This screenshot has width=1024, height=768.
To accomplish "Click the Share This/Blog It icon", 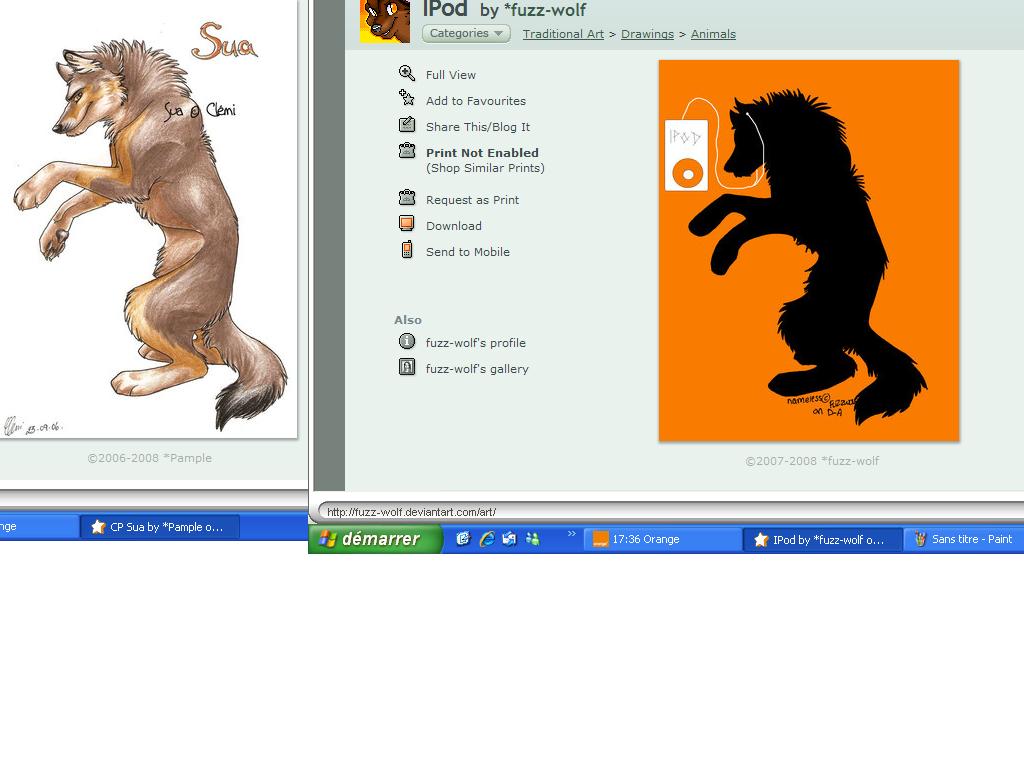I will 407,124.
